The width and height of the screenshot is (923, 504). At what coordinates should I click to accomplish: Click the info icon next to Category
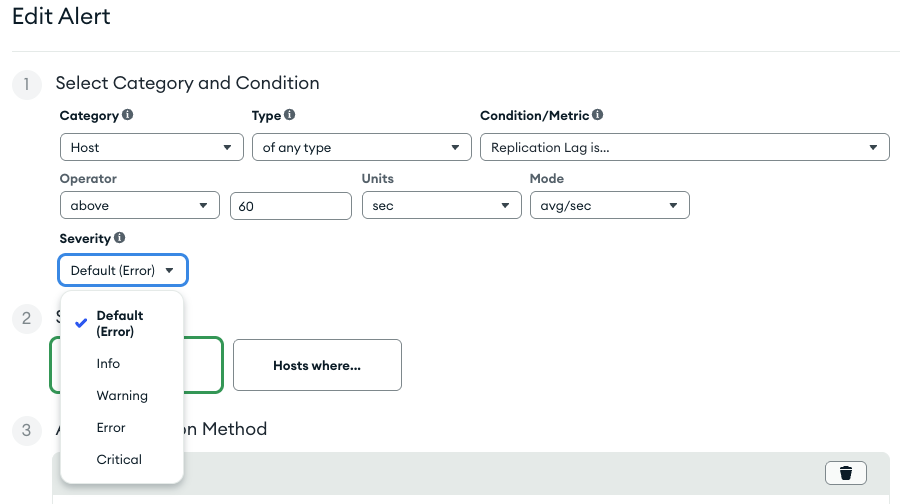pyautogui.click(x=128, y=116)
